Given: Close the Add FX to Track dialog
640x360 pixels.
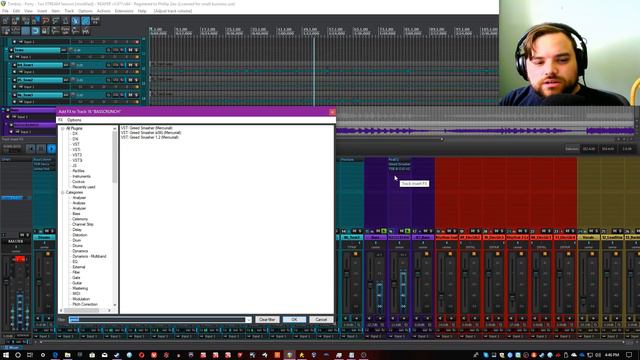Looking at the screenshot, I should [332, 111].
